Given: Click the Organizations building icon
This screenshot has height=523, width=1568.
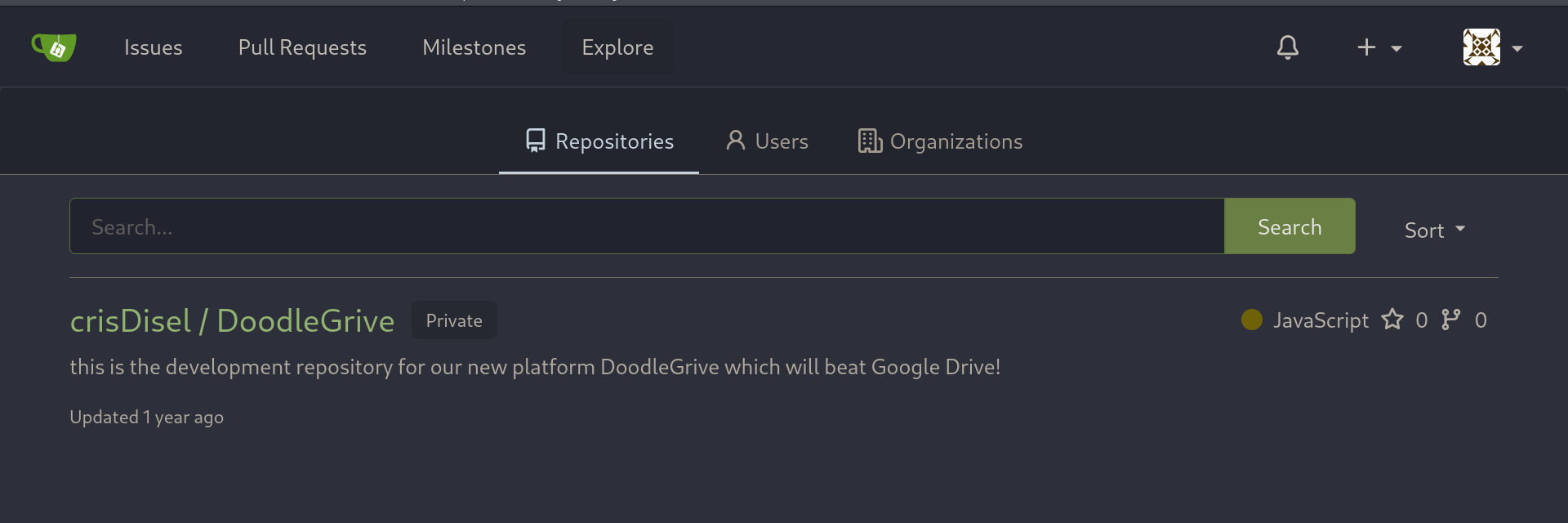Looking at the screenshot, I should tap(870, 141).
